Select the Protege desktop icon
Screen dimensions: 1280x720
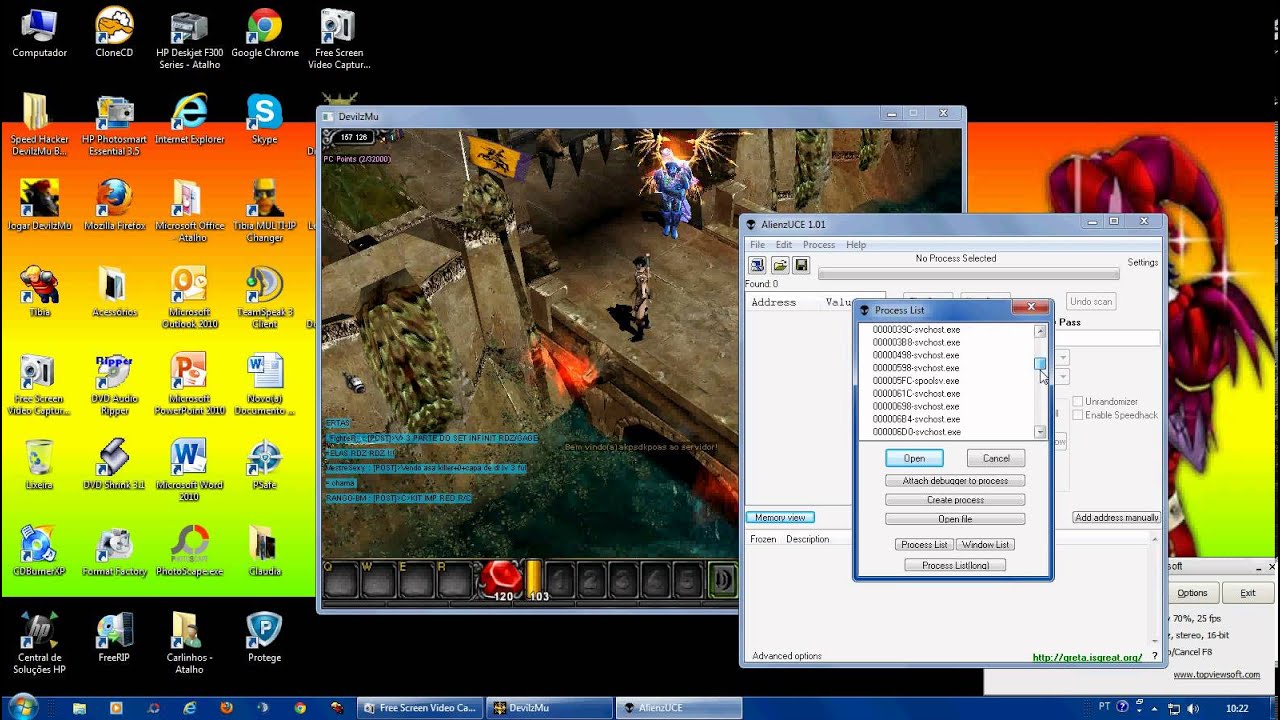[265, 637]
